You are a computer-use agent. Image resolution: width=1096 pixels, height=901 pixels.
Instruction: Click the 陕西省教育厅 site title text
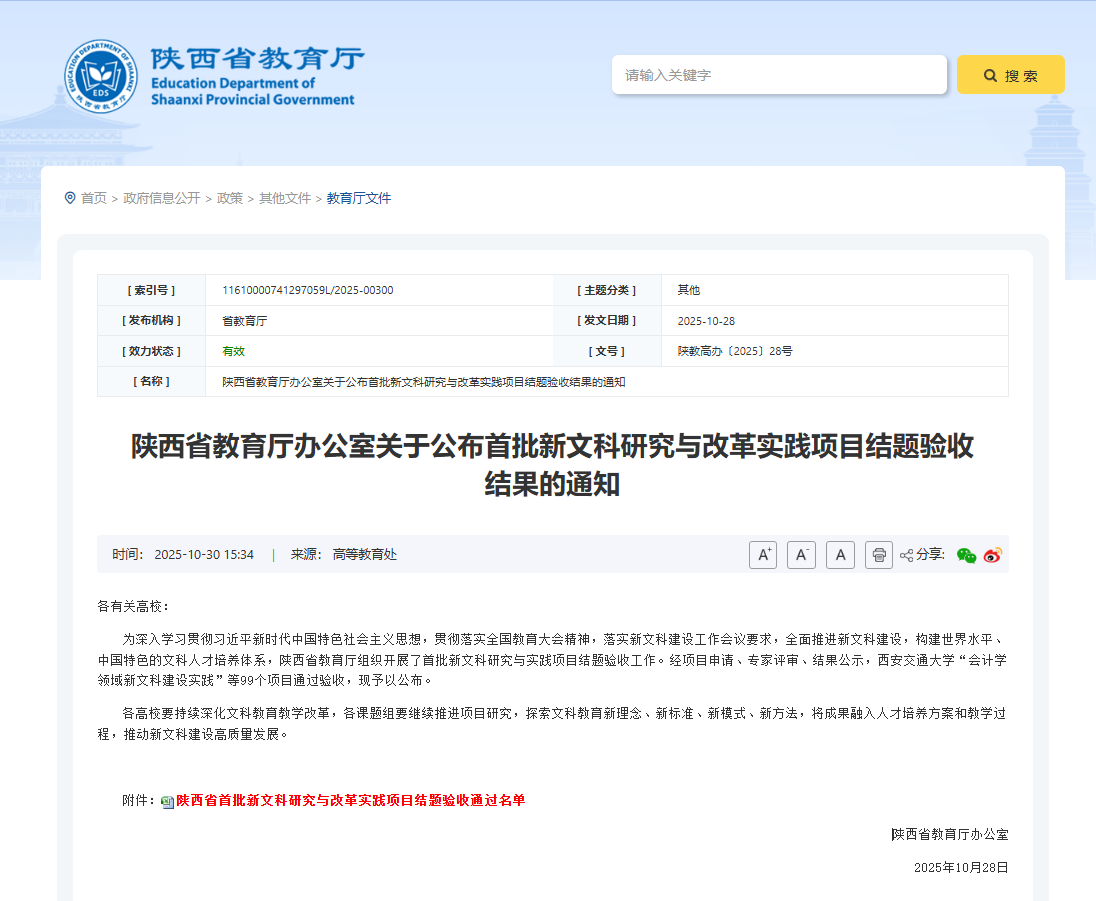(257, 59)
